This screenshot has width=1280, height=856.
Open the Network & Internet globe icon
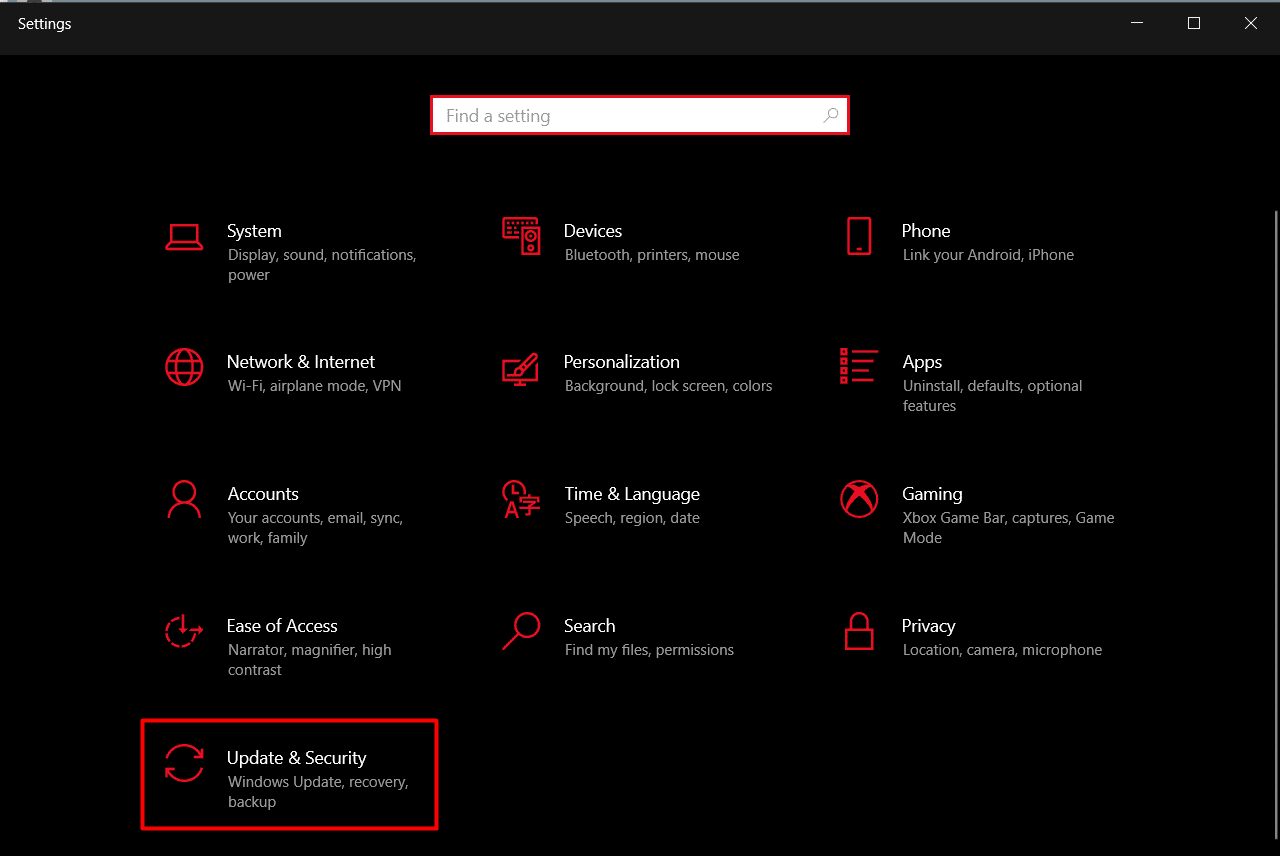point(184,367)
